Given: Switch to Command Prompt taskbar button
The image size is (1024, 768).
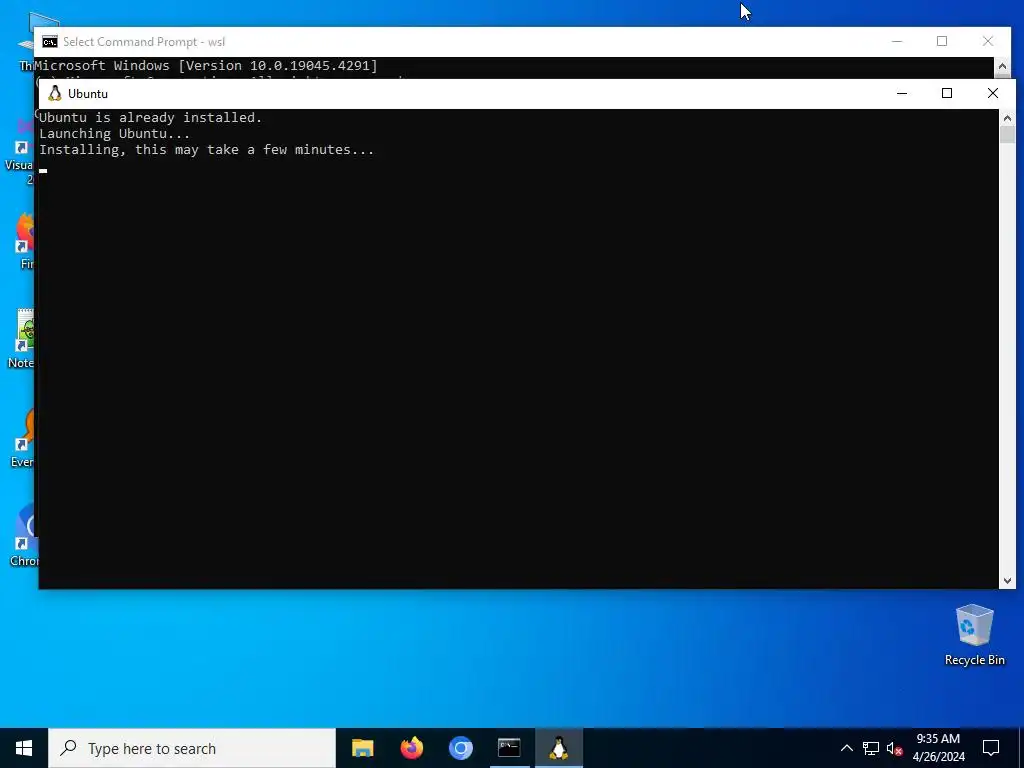Looking at the screenshot, I should 509,748.
